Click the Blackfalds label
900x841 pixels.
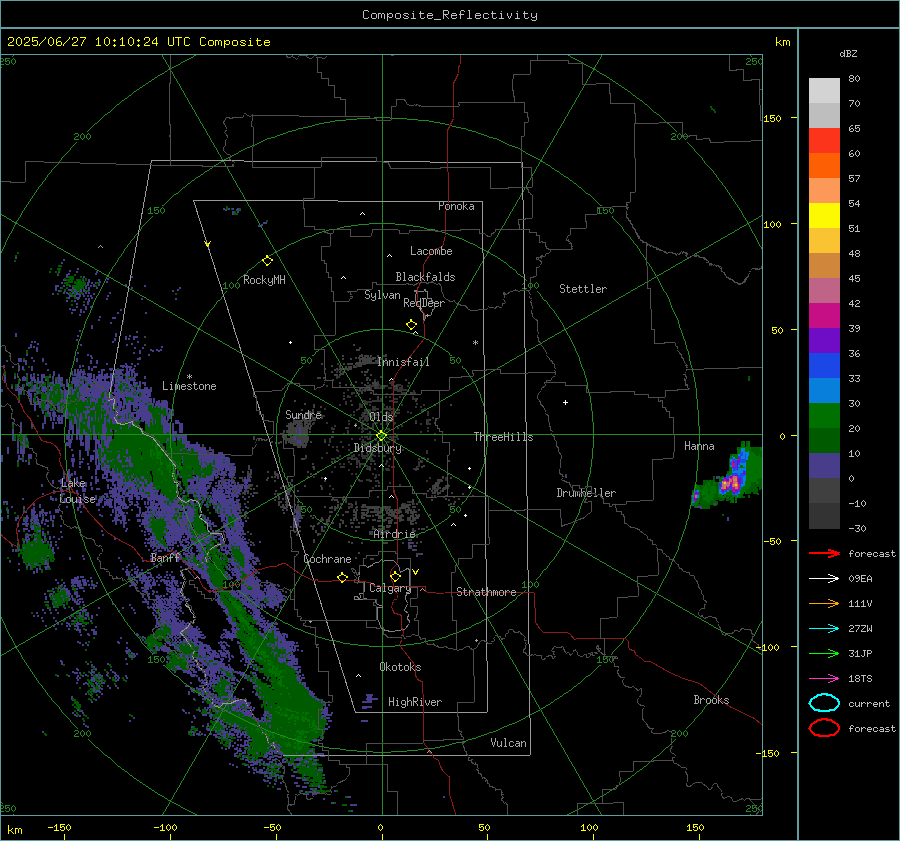click(425, 277)
